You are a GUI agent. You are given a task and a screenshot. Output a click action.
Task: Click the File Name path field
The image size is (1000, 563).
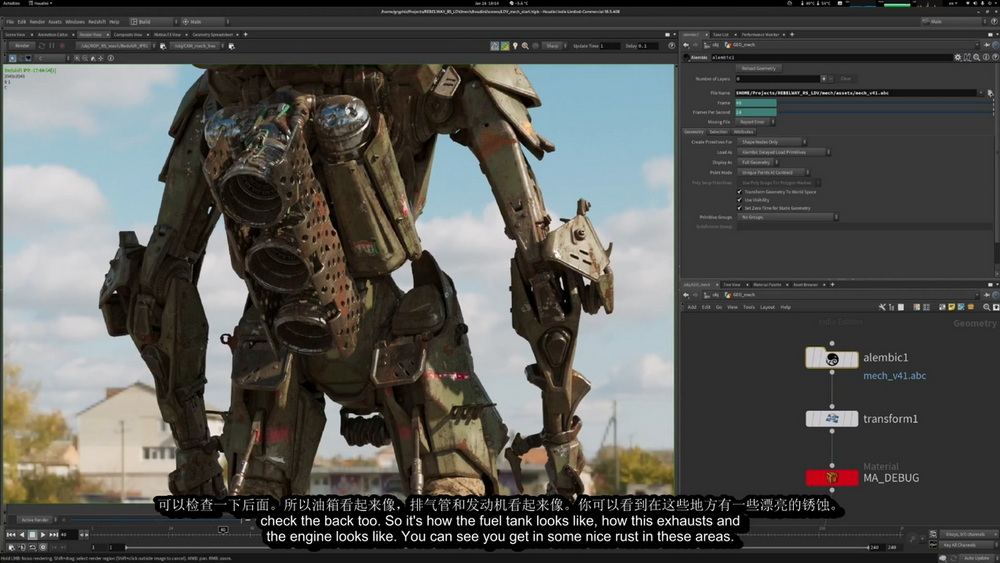click(855, 92)
